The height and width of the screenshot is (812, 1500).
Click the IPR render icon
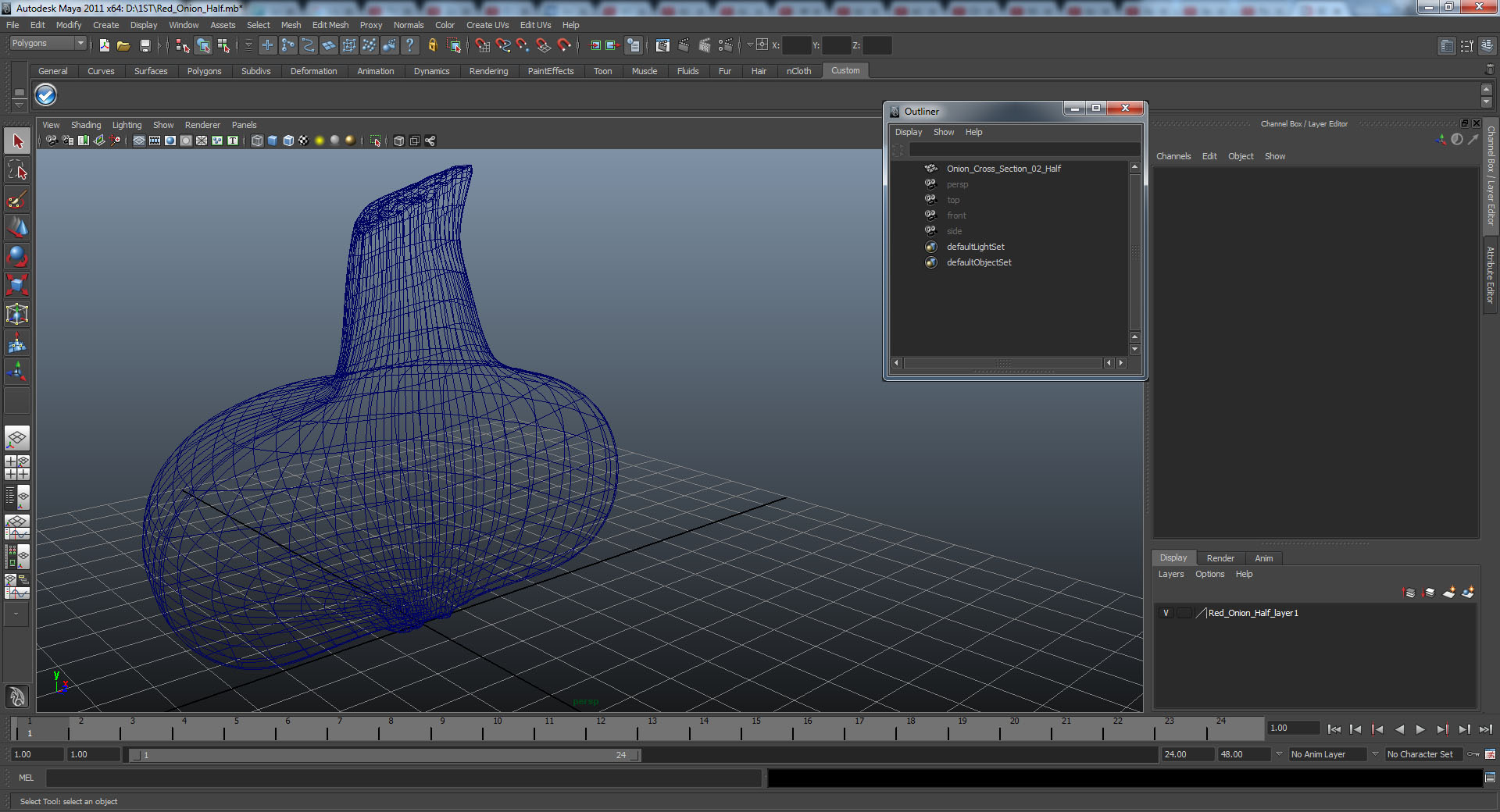click(704, 45)
